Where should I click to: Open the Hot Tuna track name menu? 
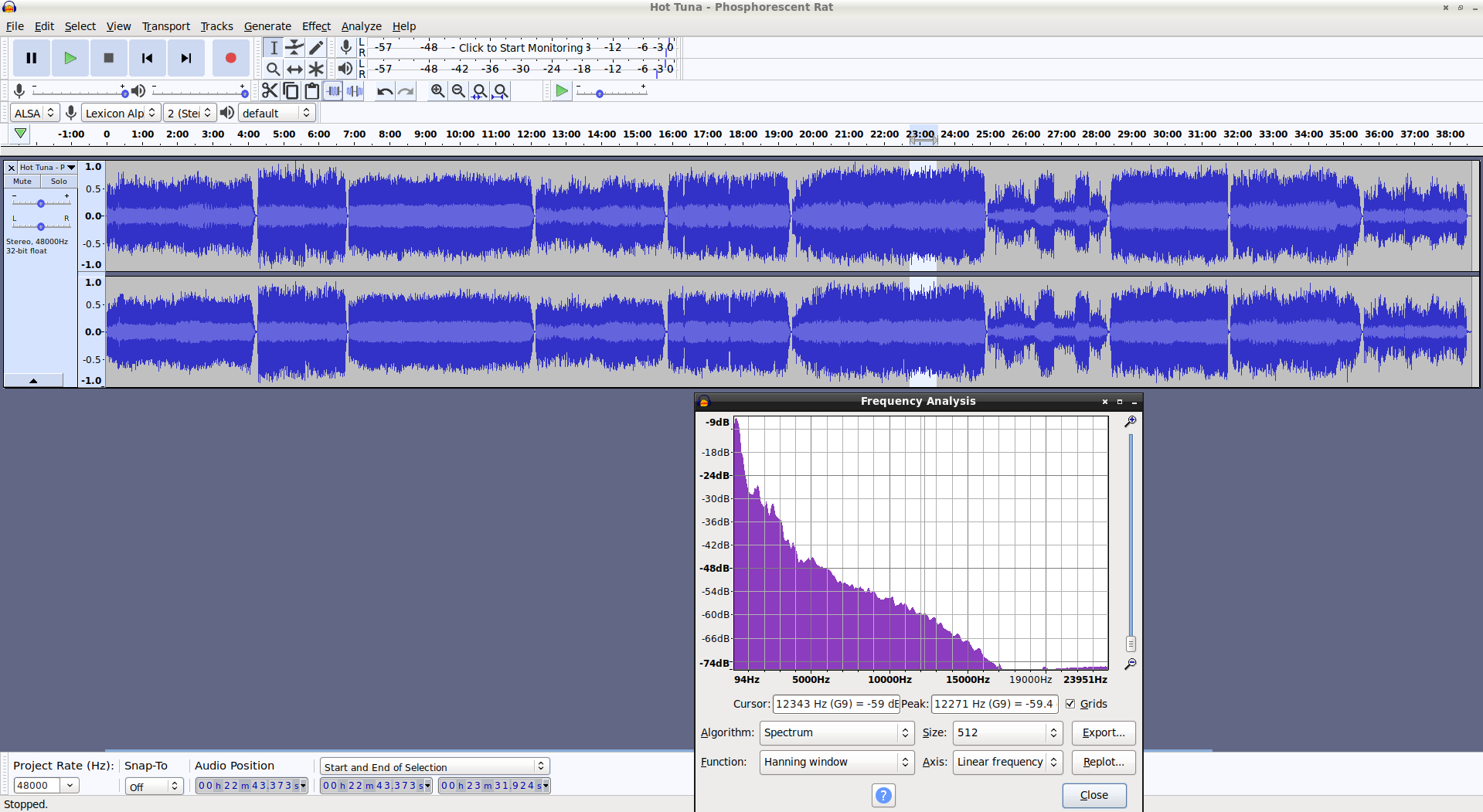point(47,167)
